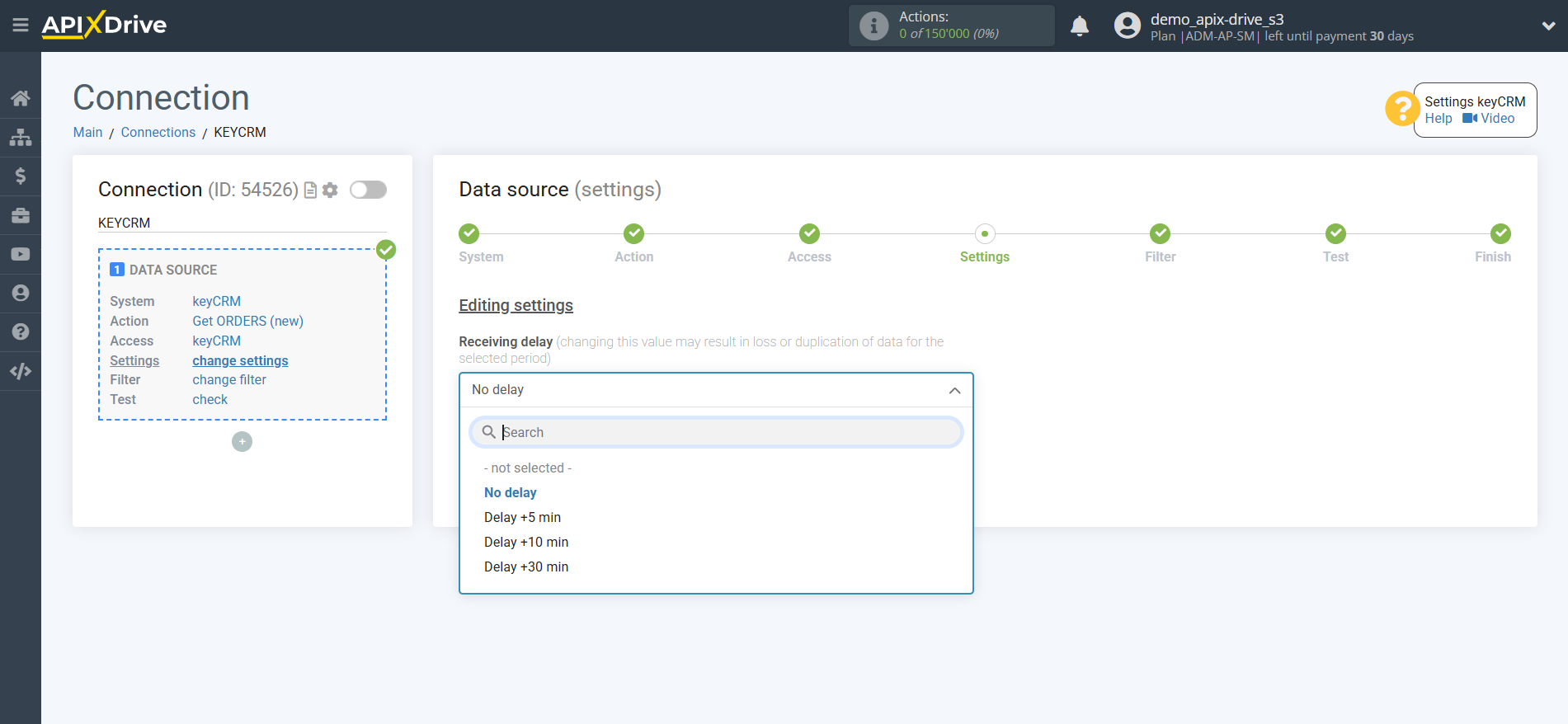Image resolution: width=1568 pixels, height=724 pixels.
Task: Open the hamburger menu
Action: pos(21,26)
